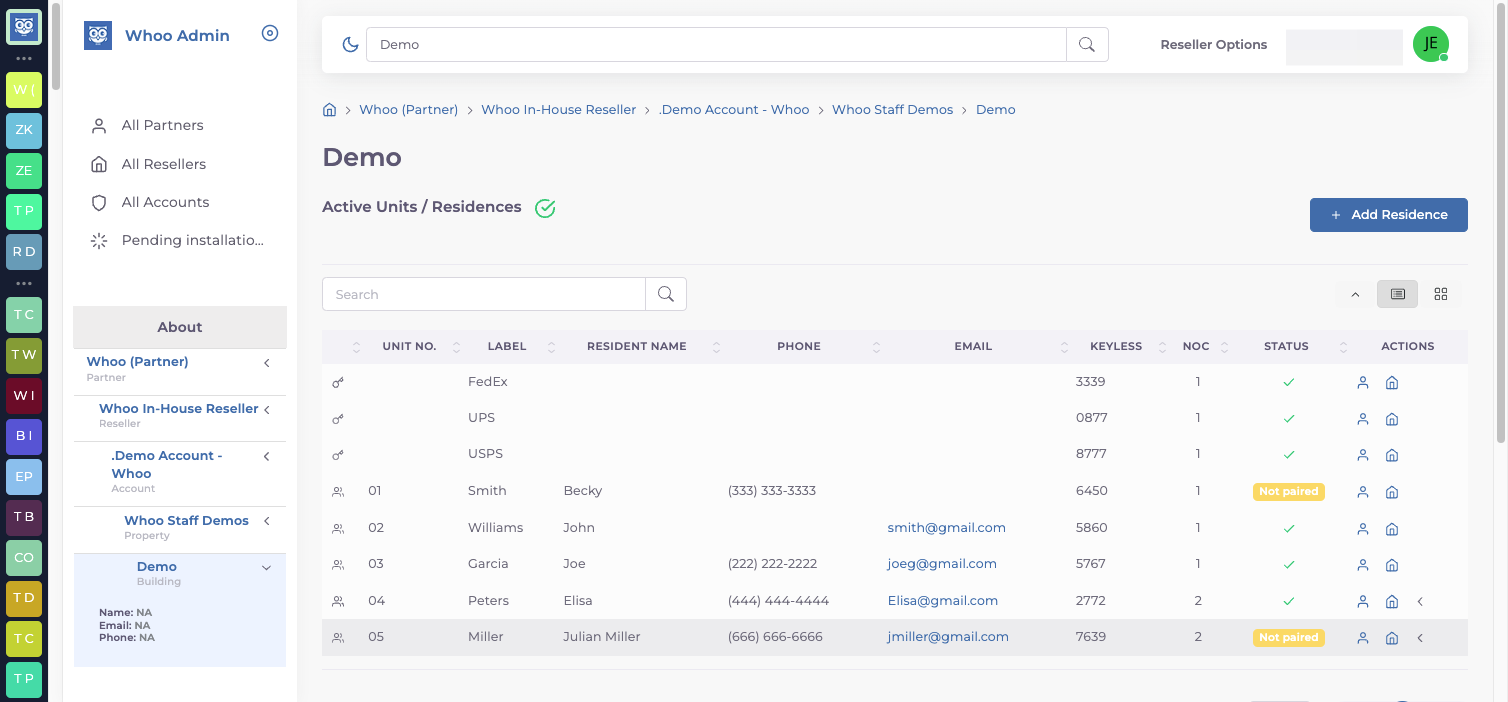Click the Whoo Admin owl logo
This screenshot has height=702, width=1508.
coord(98,36)
